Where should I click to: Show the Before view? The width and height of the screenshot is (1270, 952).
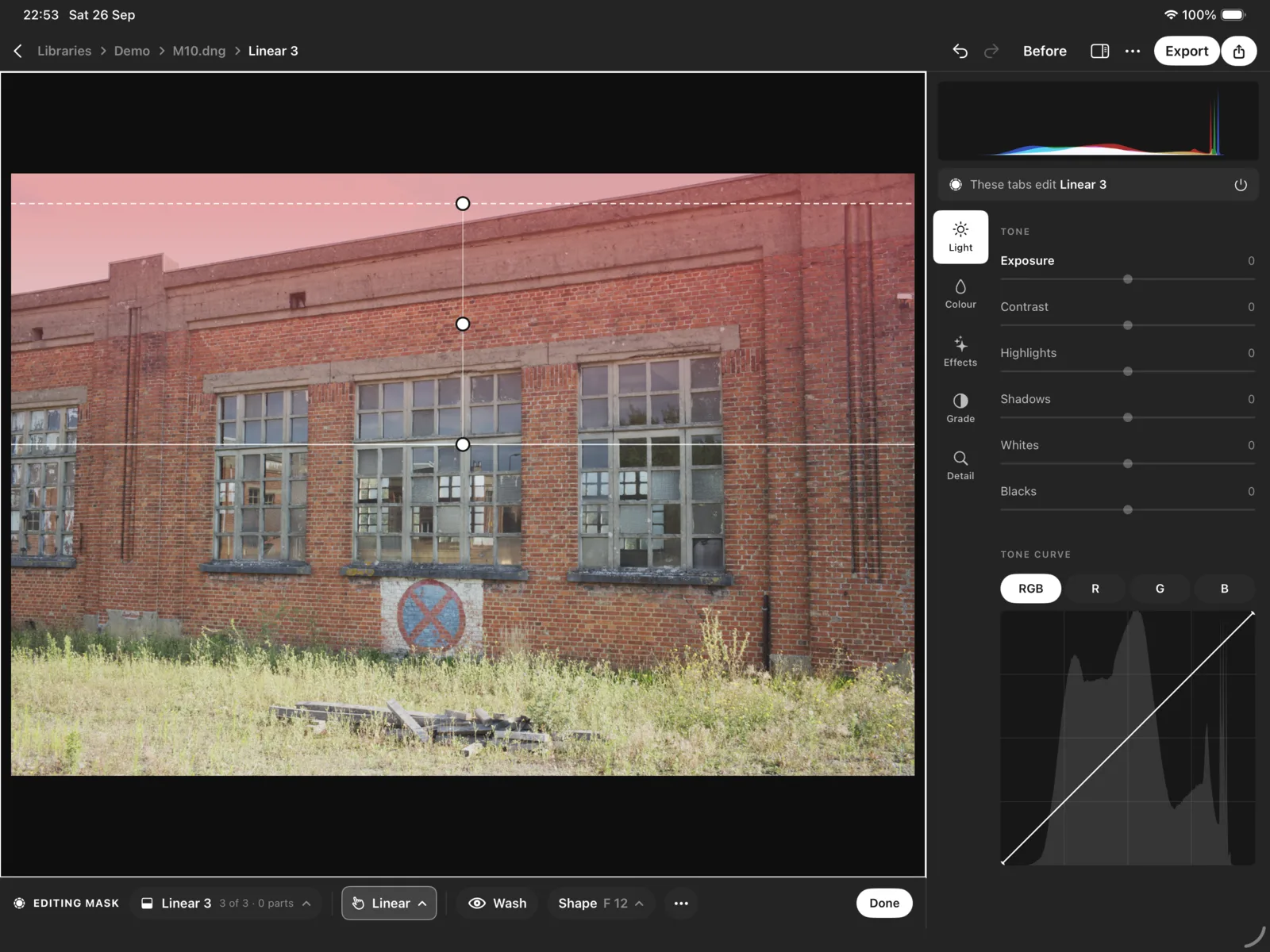1045,51
